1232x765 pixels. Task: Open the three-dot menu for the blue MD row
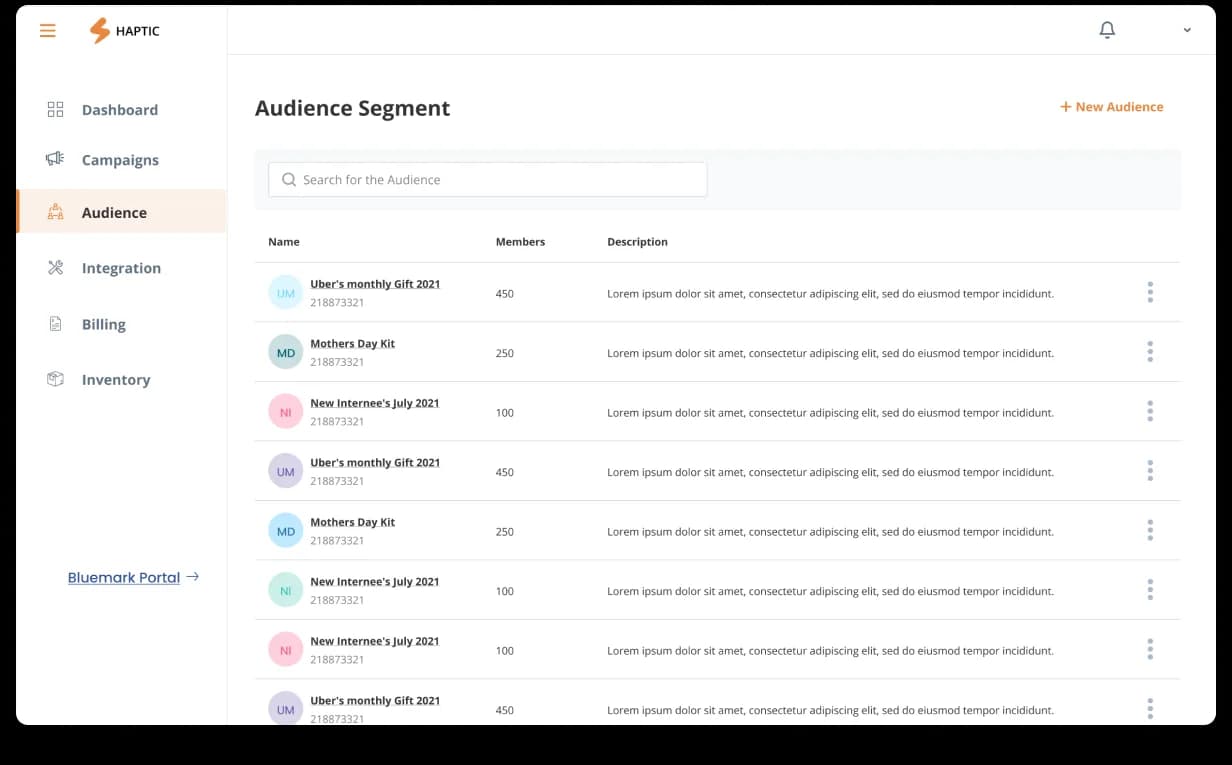click(1150, 530)
